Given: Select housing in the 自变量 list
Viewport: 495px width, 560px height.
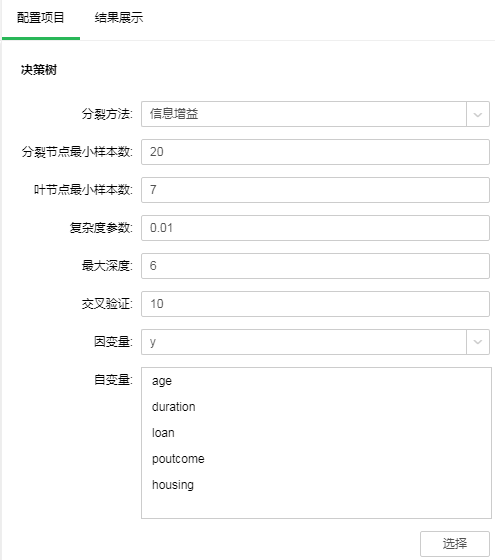Looking at the screenshot, I should [x=173, y=485].
